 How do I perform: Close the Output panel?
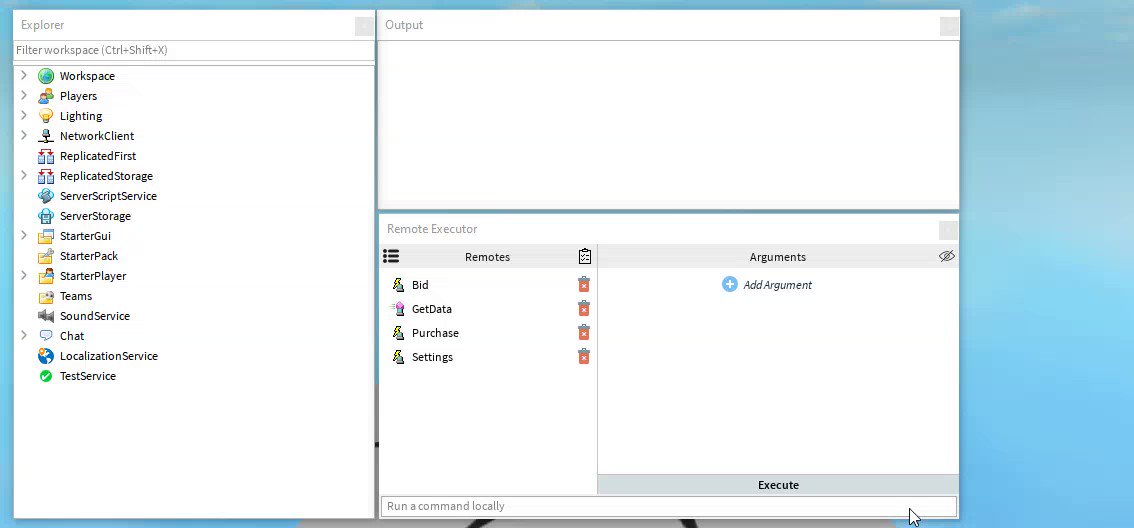(949, 26)
